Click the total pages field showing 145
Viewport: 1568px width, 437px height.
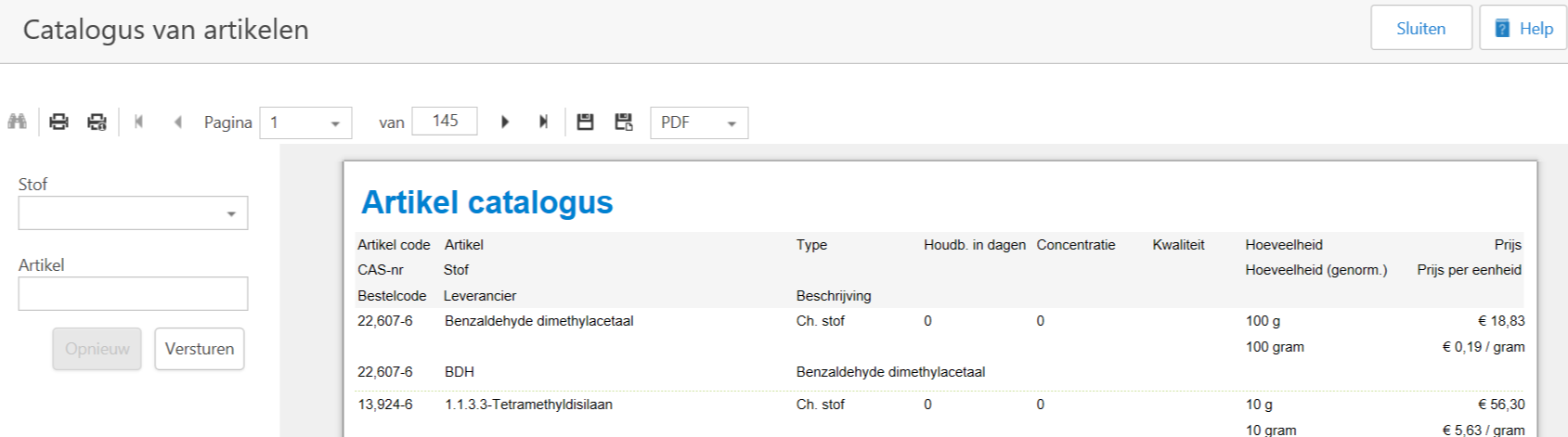tap(445, 122)
